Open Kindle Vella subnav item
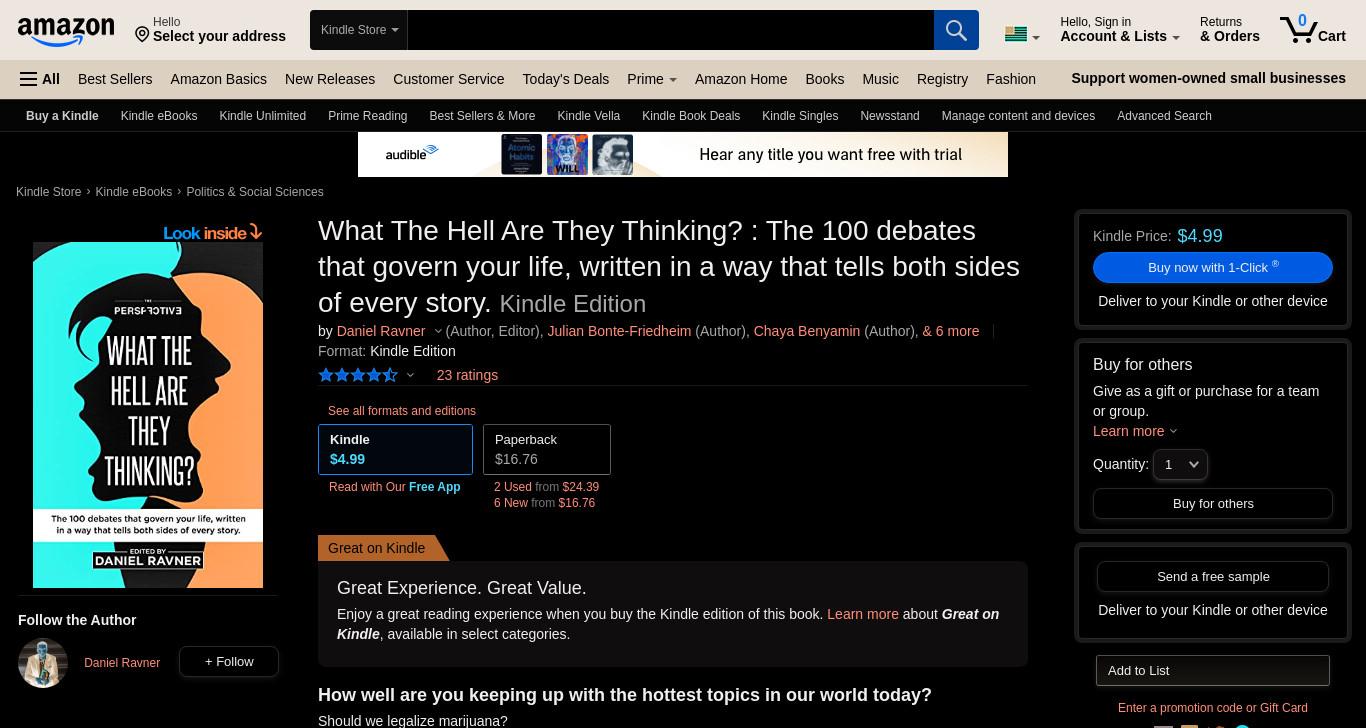 [588, 116]
